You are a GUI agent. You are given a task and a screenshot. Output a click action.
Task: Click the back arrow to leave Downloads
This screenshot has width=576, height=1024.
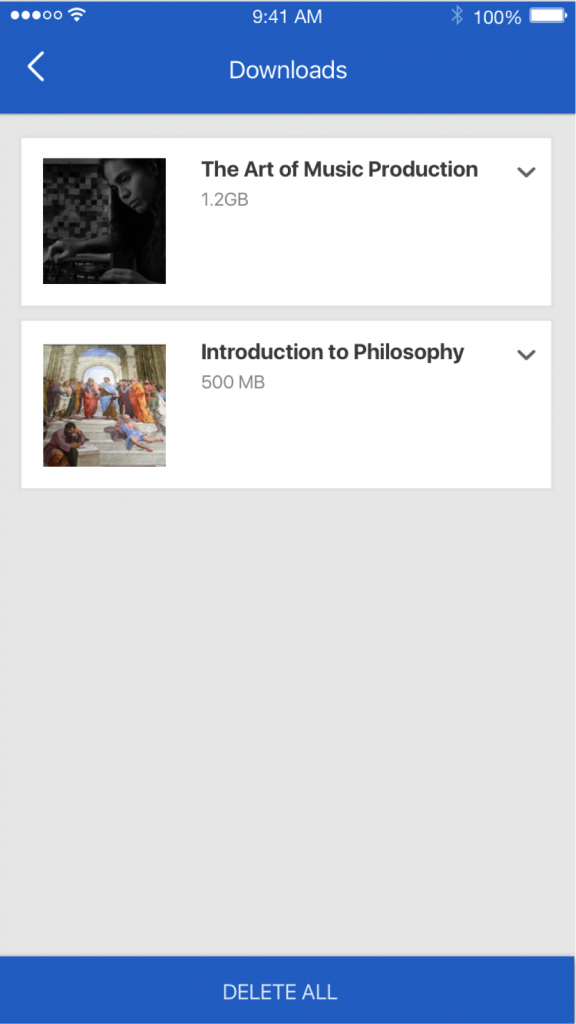[x=35, y=66]
